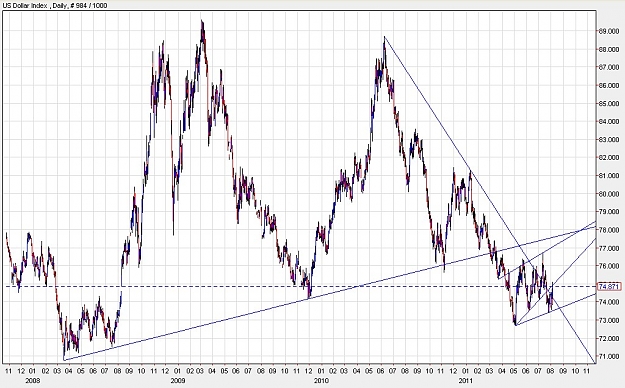
Task: Select the 72.000 price axis label
Action: tap(610, 338)
